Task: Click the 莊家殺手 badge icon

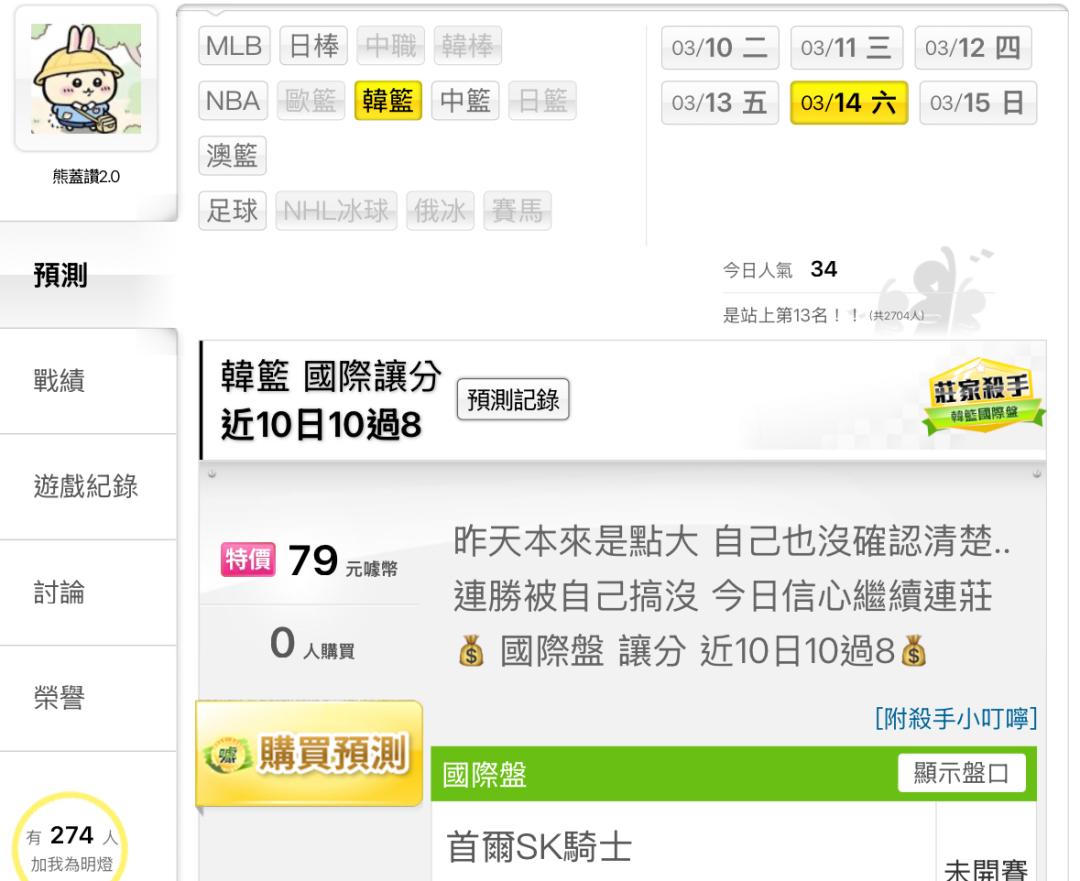Action: coord(984,395)
